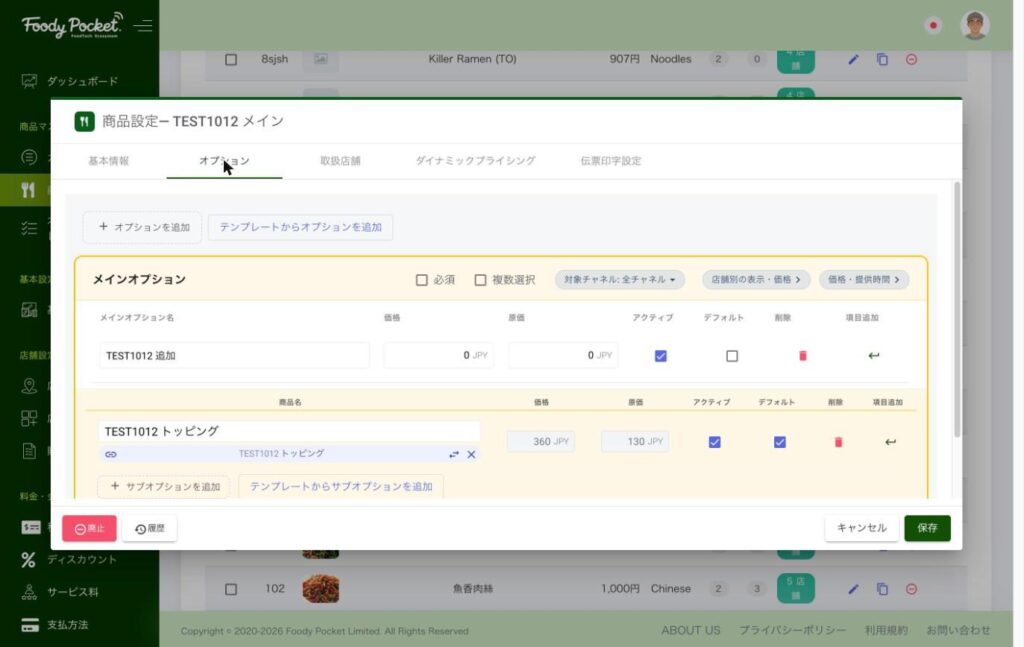Click the Foody Pocket logo
1024x647 pixels.
coord(72,25)
